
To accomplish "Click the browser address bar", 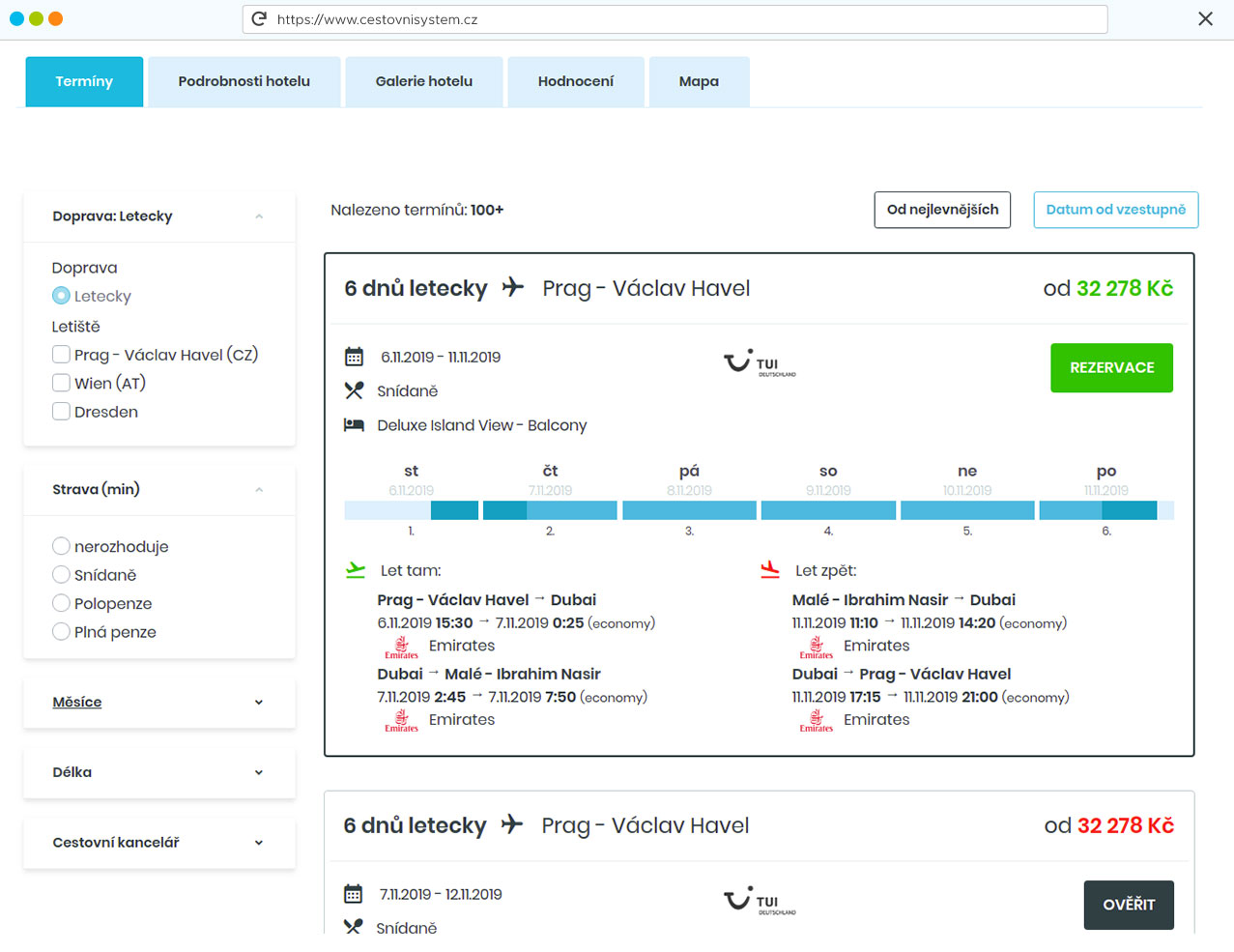I will 676,19.
